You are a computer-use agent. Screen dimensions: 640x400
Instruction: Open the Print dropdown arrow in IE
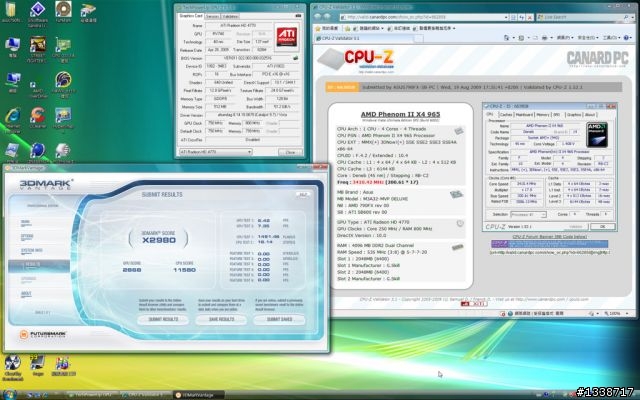tap(551, 38)
